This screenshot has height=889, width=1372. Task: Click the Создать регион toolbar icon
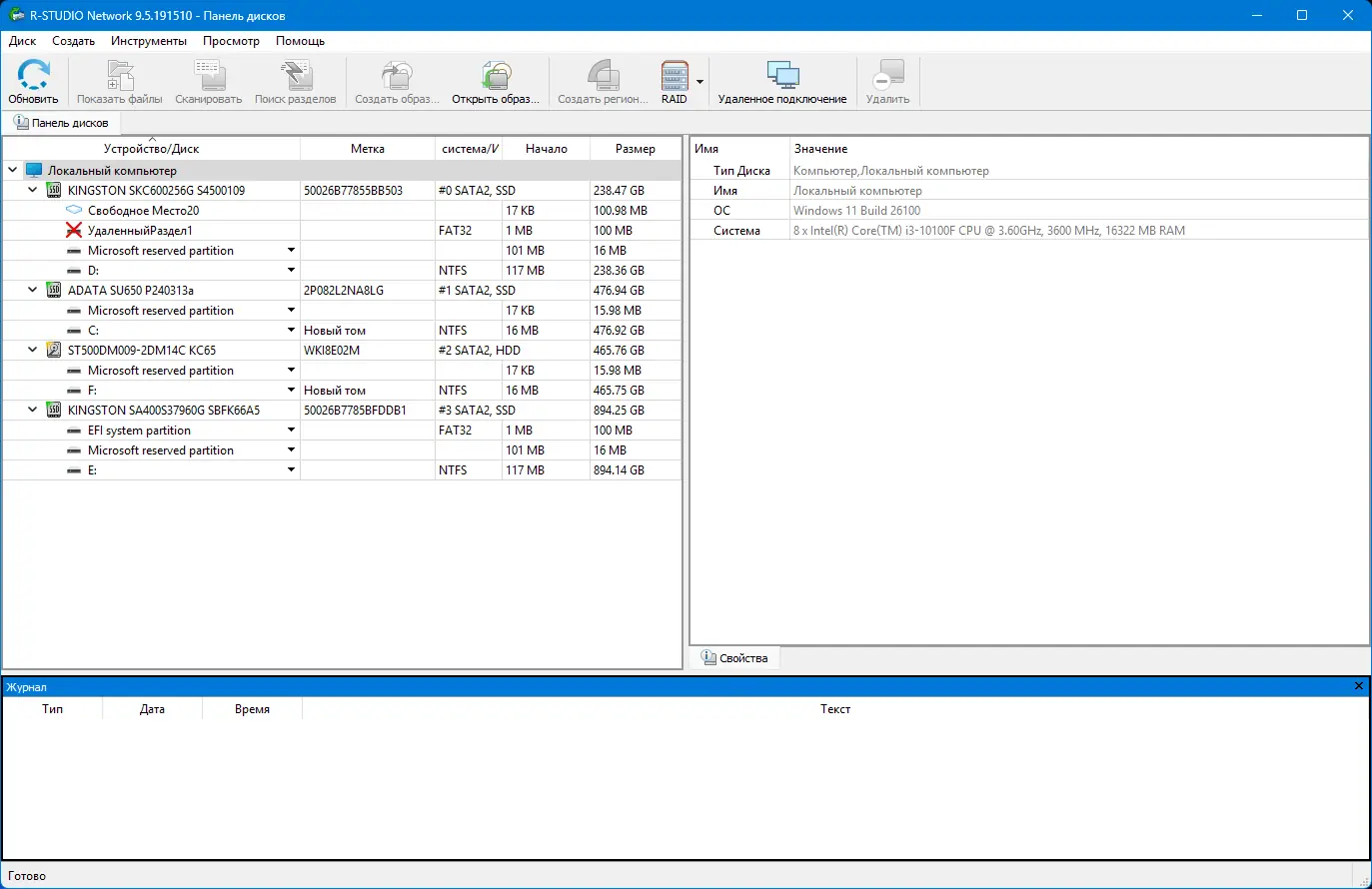coord(601,80)
